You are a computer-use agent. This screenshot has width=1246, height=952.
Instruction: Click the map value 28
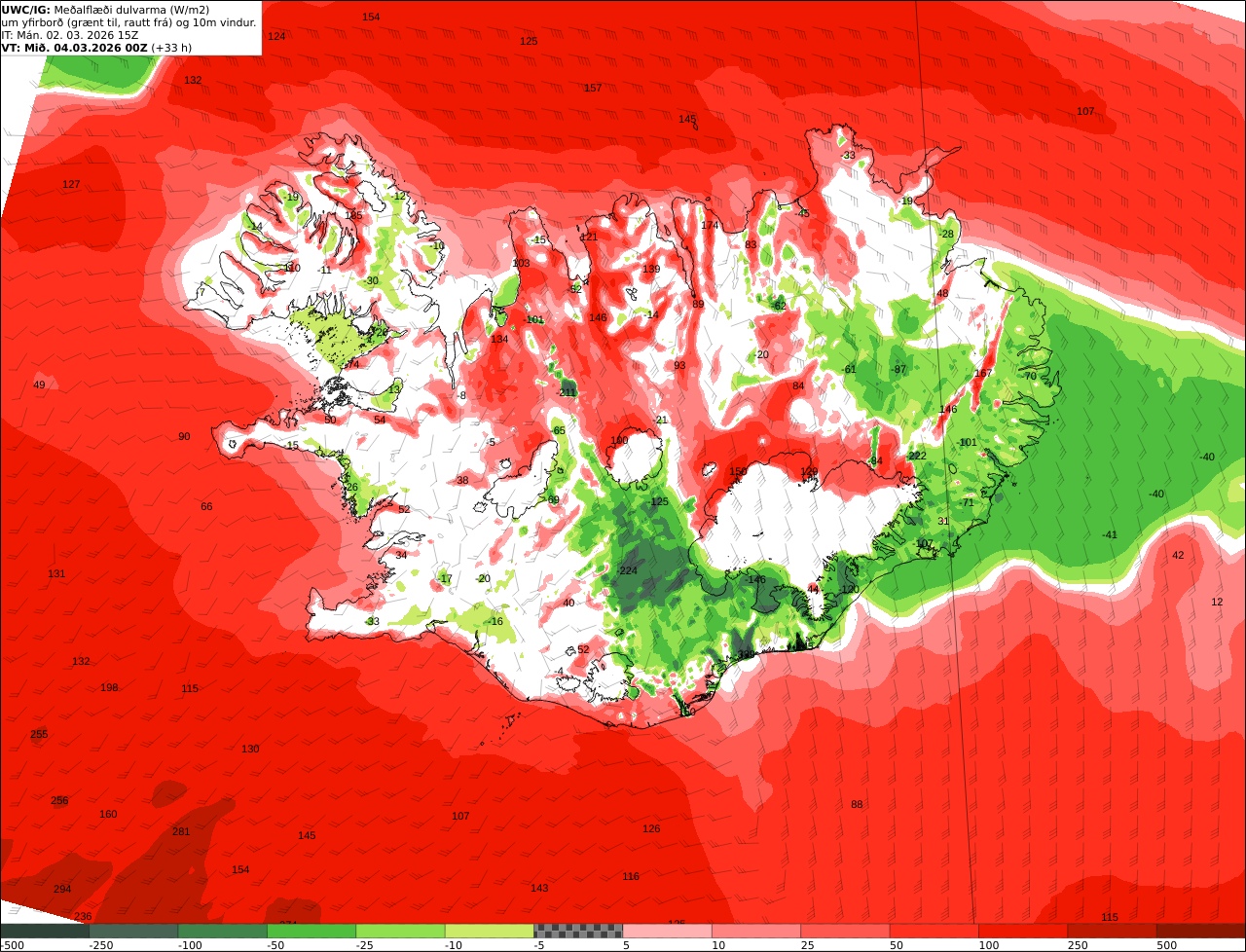[x=947, y=234]
